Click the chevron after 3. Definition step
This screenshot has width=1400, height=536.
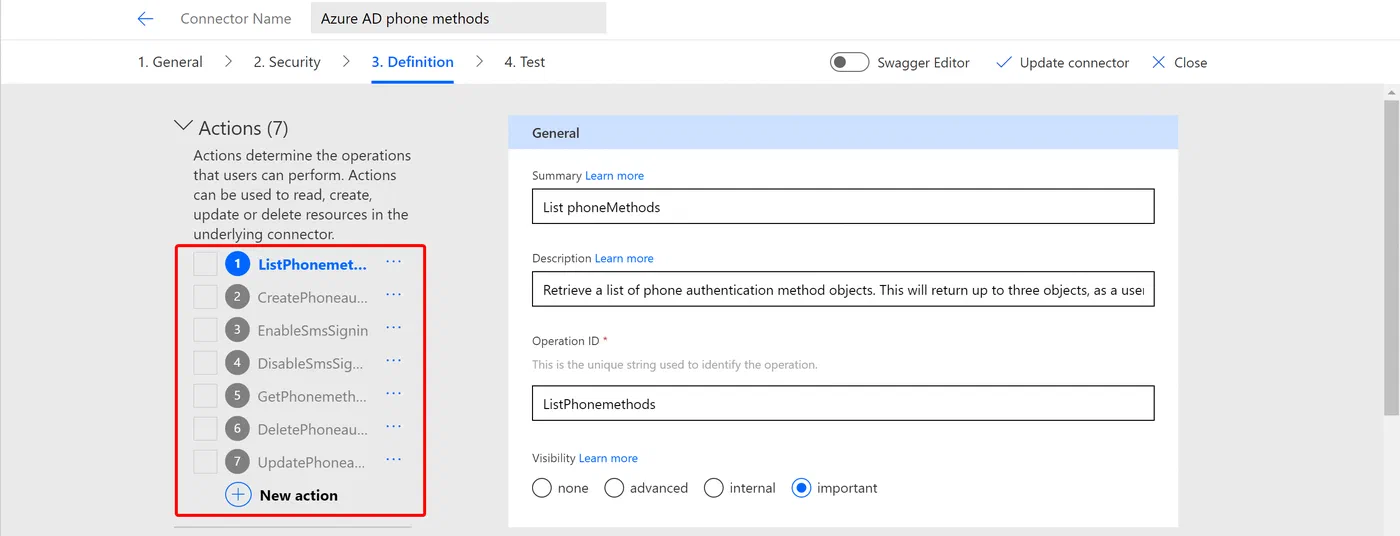click(x=479, y=62)
